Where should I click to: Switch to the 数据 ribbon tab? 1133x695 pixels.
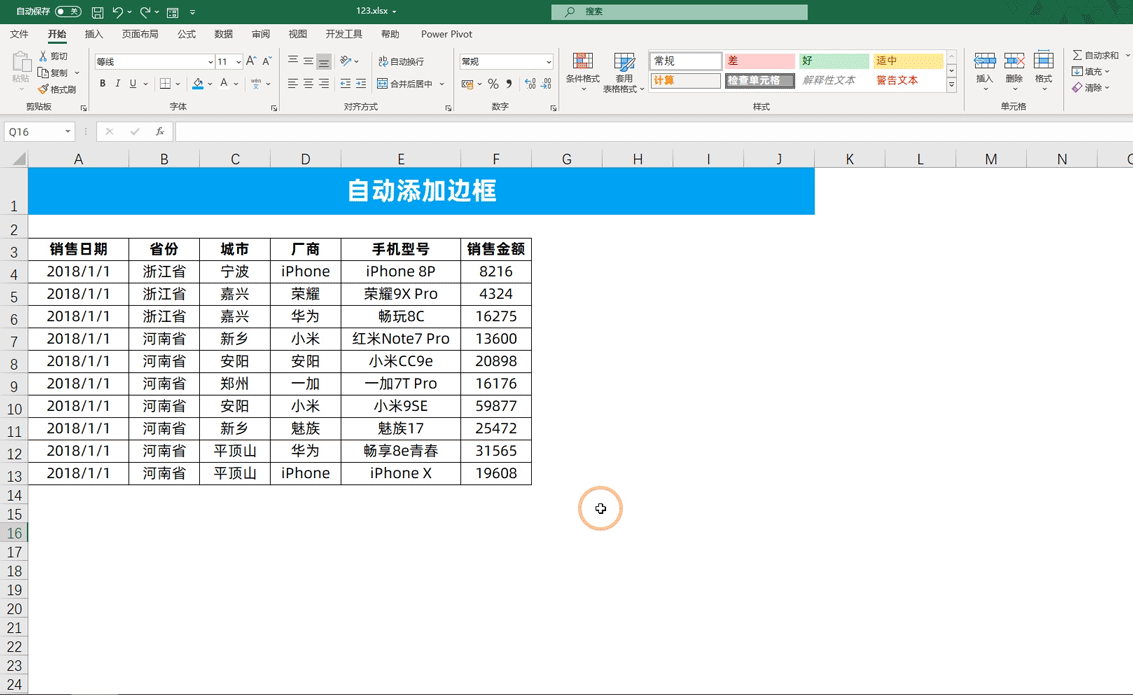[223, 34]
